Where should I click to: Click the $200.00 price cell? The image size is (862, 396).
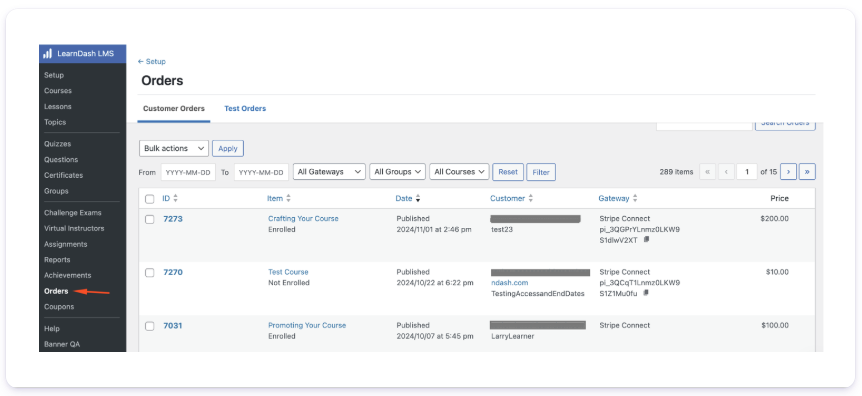[774, 218]
